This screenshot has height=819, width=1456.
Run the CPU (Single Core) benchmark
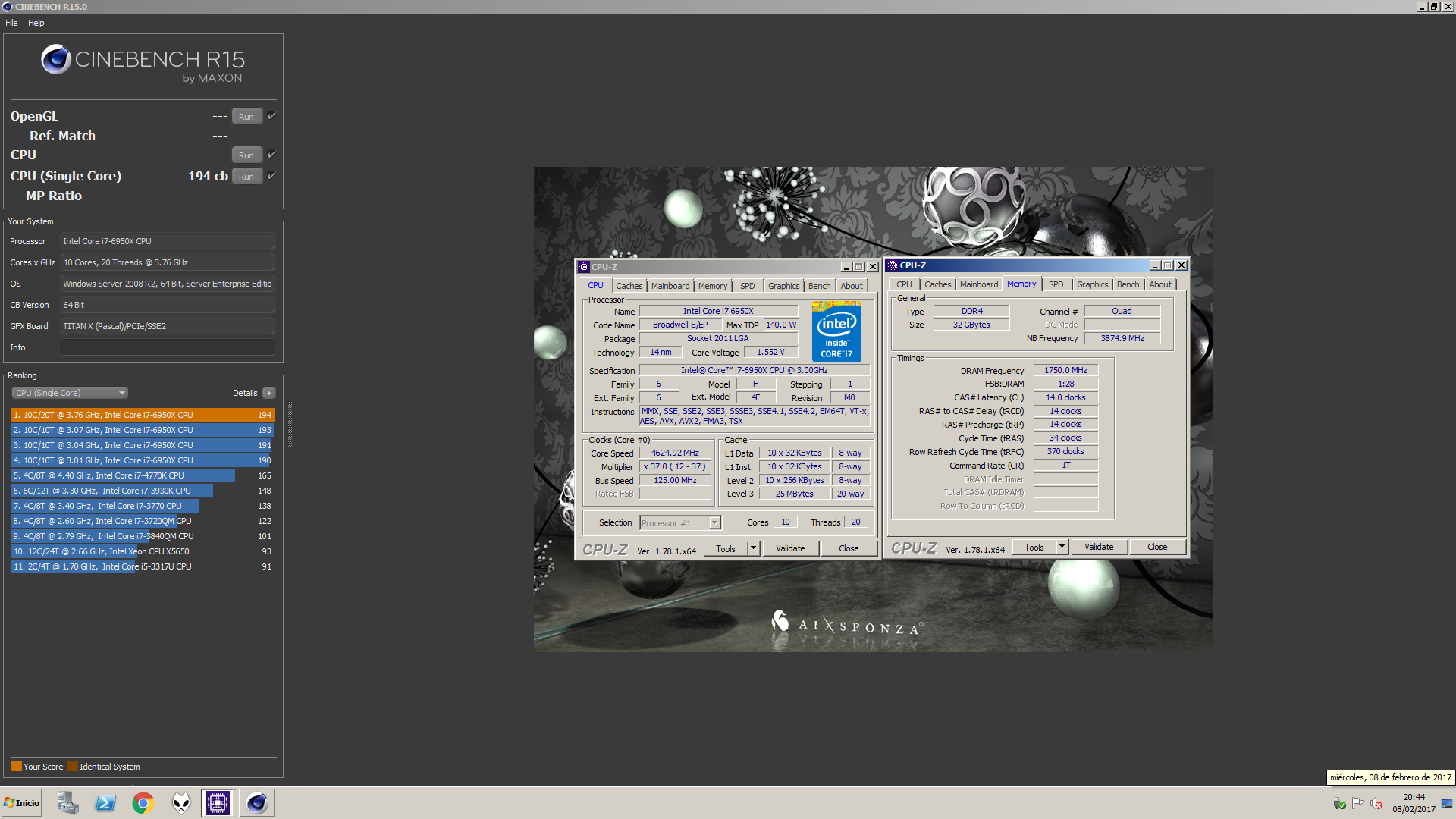pos(246,176)
